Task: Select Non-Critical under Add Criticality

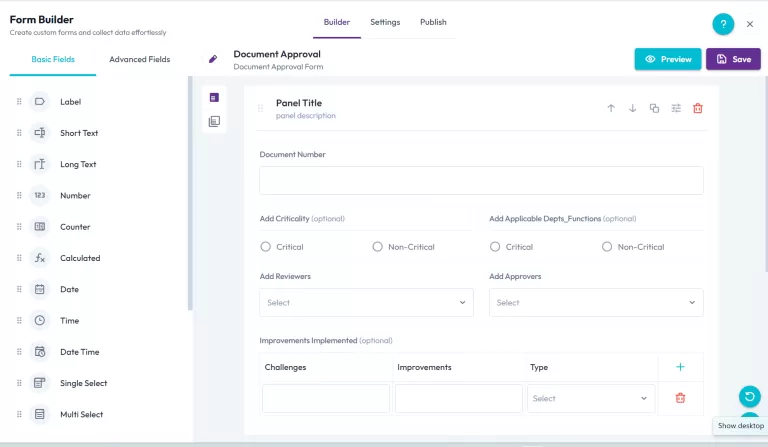Action: [x=378, y=247]
